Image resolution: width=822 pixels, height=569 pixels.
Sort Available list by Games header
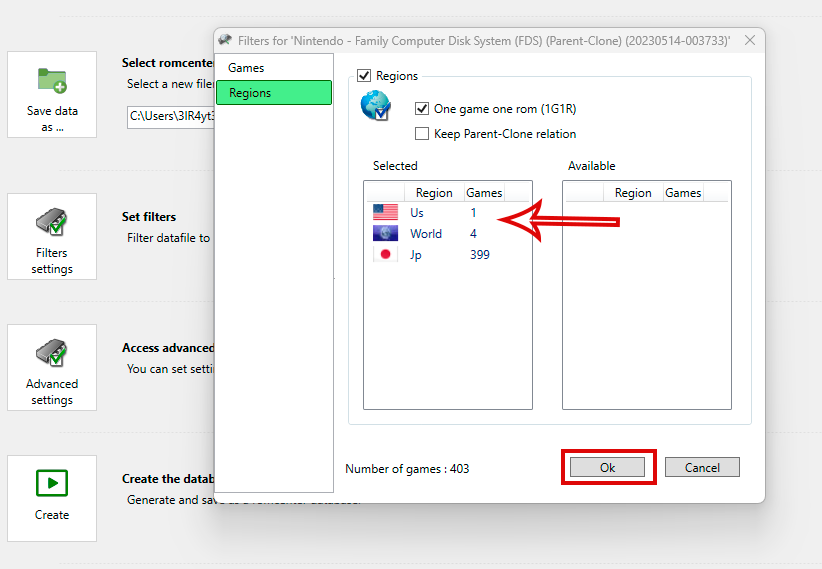tap(683, 192)
